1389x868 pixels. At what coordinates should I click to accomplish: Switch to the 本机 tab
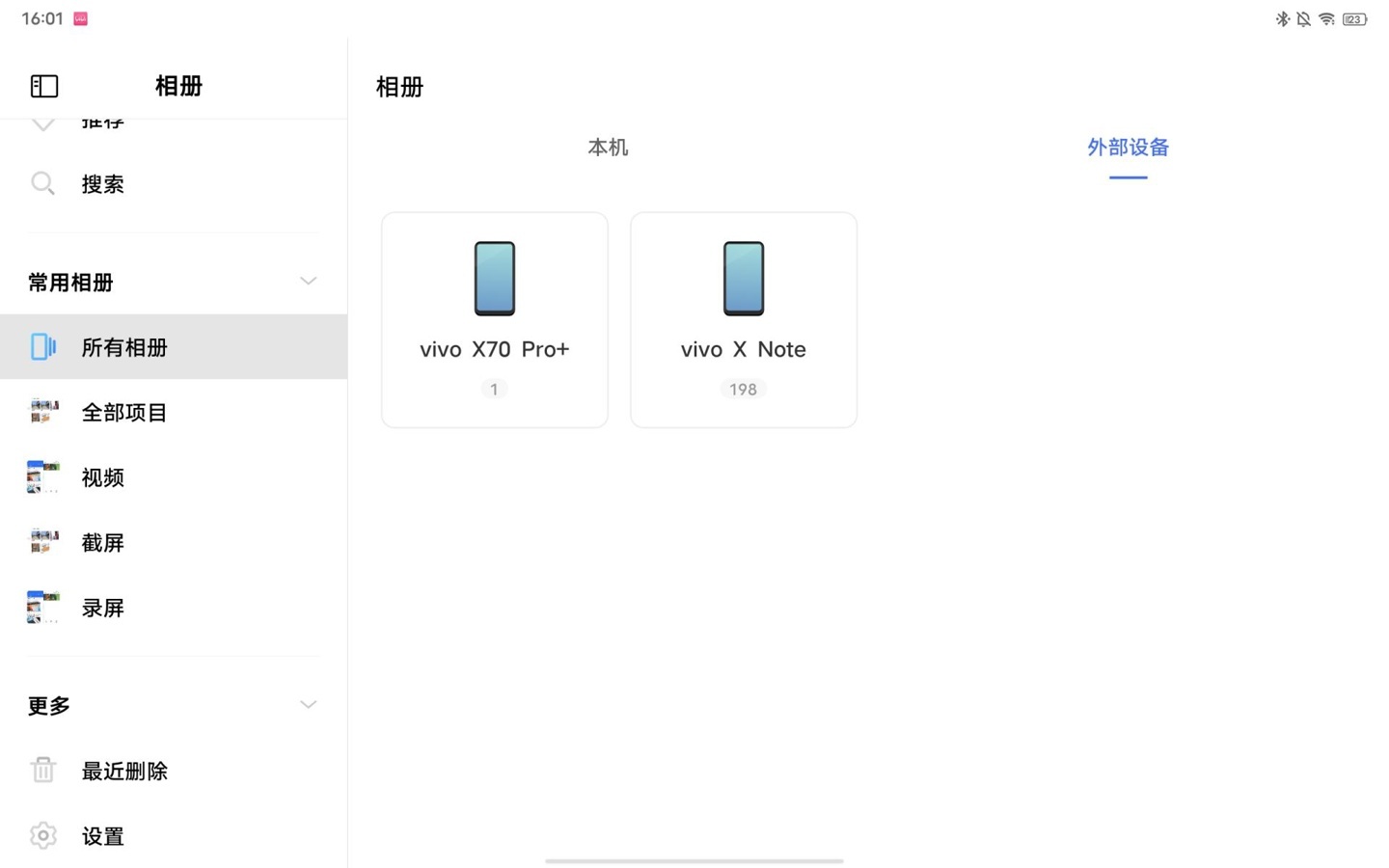click(608, 148)
